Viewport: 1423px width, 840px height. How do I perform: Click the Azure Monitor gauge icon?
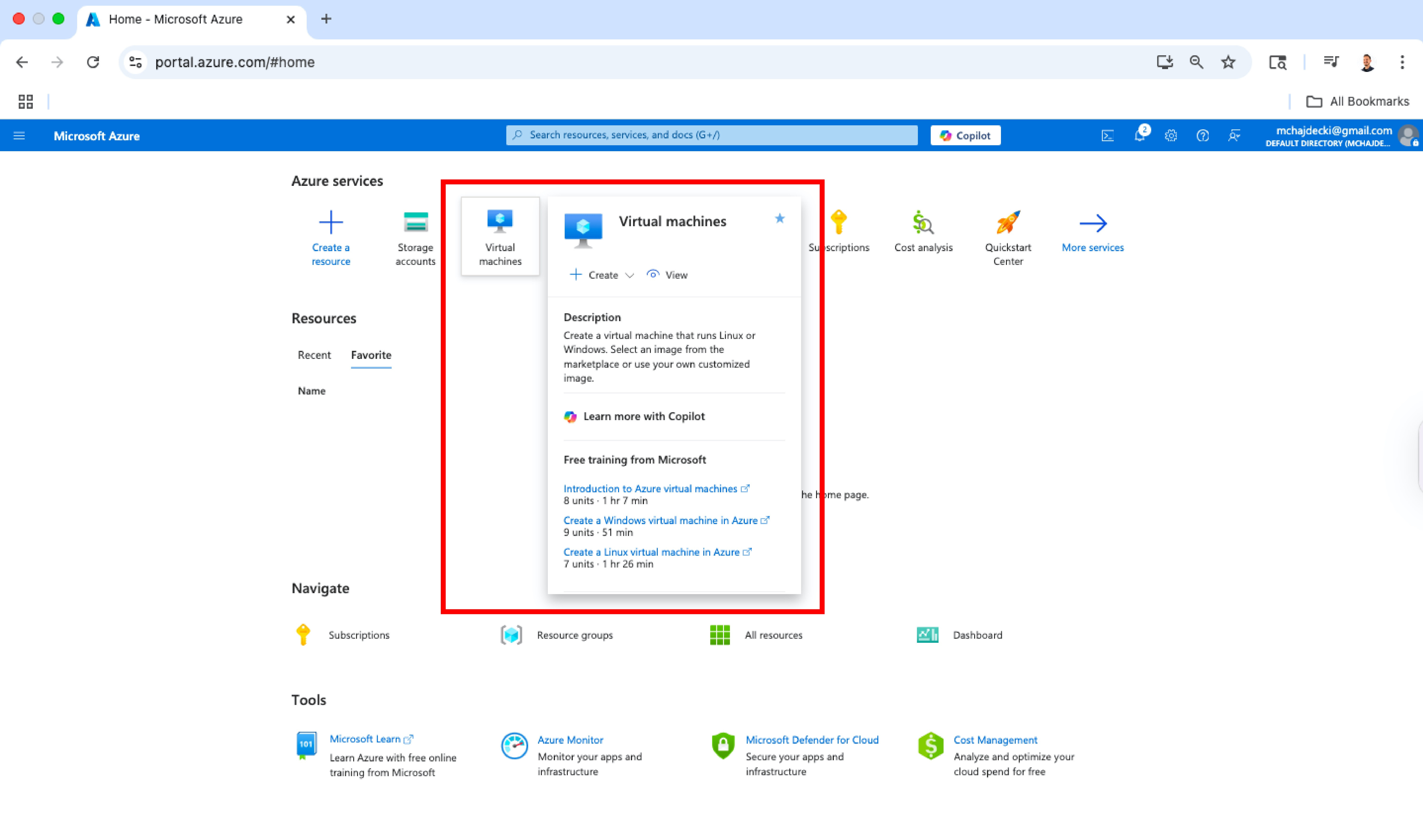point(515,746)
